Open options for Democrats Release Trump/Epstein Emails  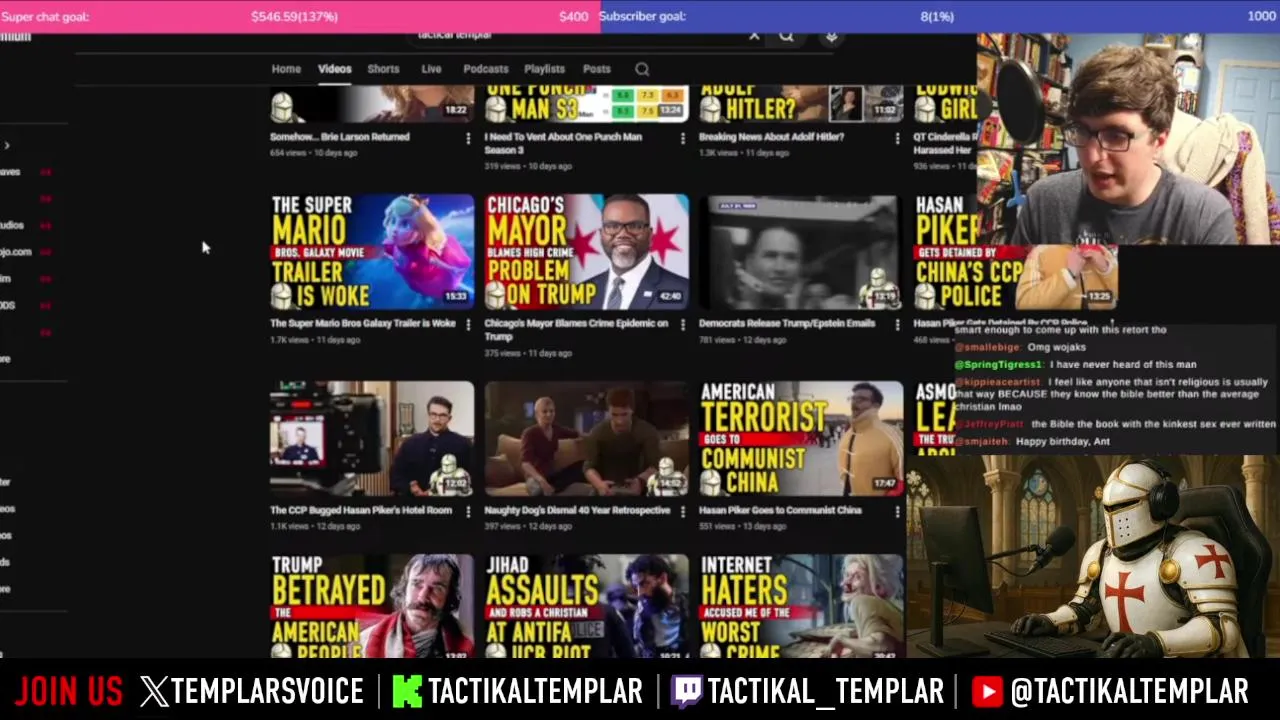pos(896,325)
